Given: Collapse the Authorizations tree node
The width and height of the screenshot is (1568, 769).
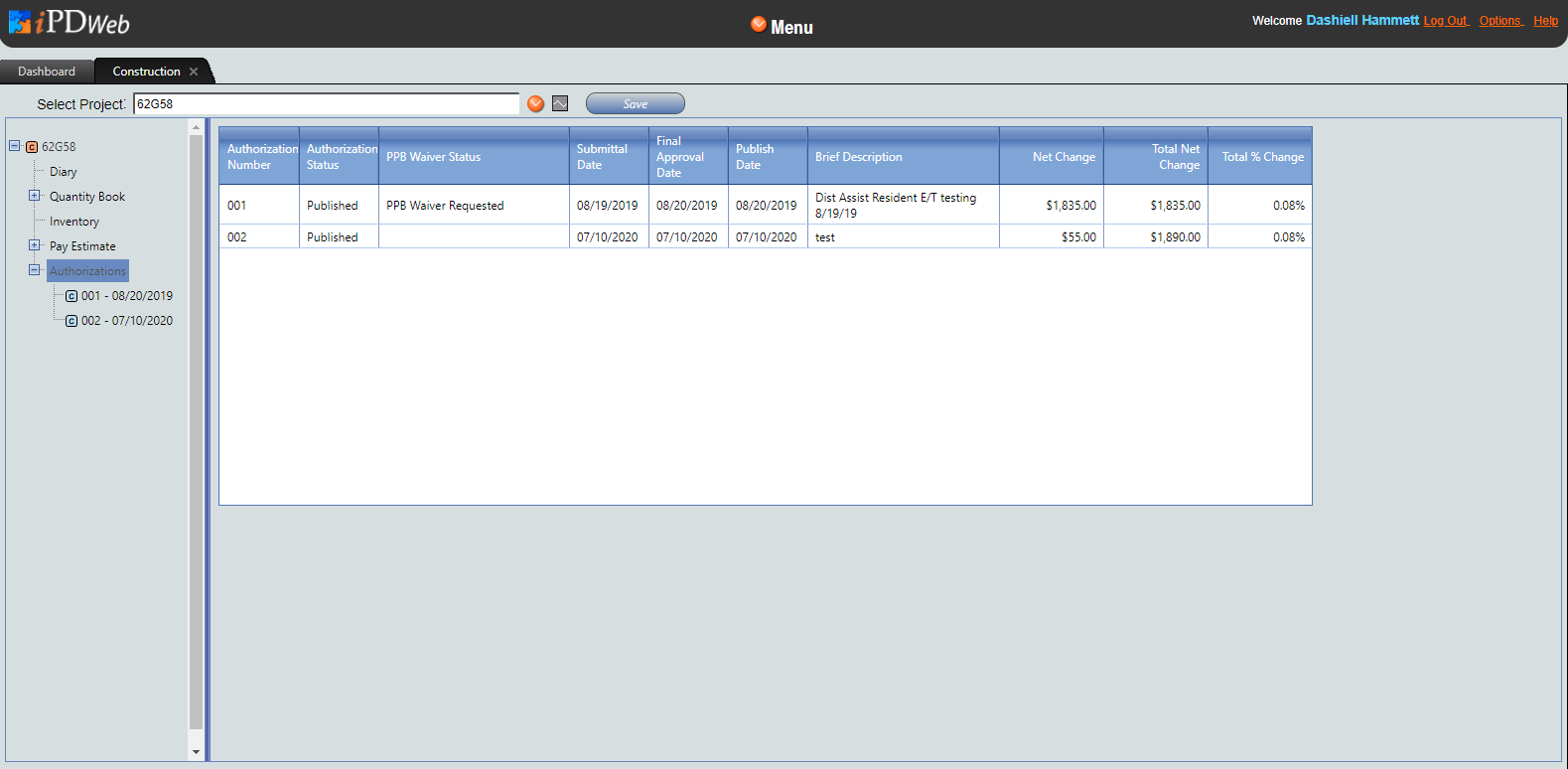Looking at the screenshot, I should [35, 270].
